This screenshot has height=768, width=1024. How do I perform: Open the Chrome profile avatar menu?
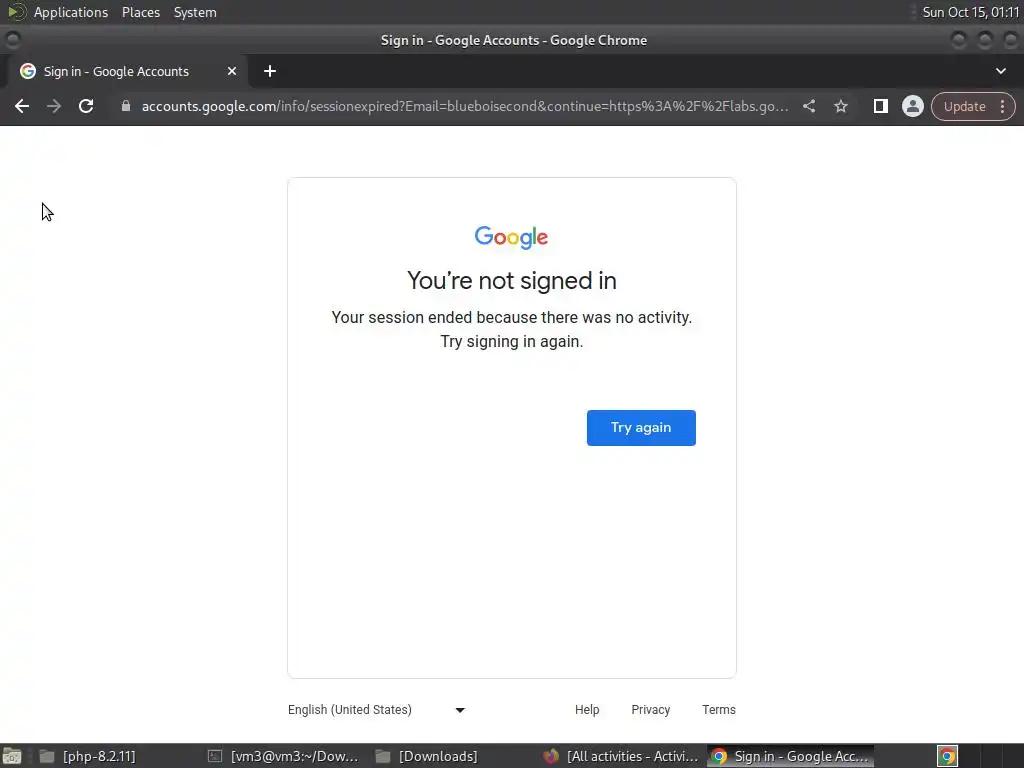tap(912, 106)
